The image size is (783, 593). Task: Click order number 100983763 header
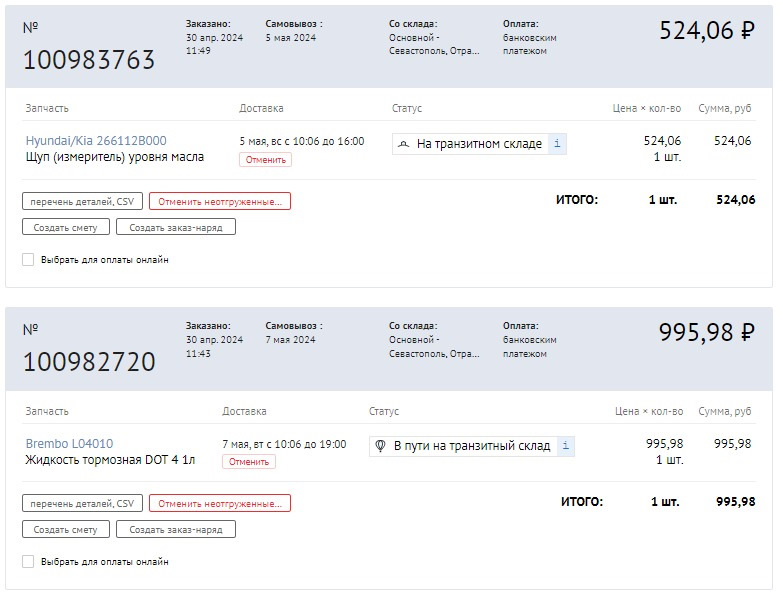click(89, 60)
